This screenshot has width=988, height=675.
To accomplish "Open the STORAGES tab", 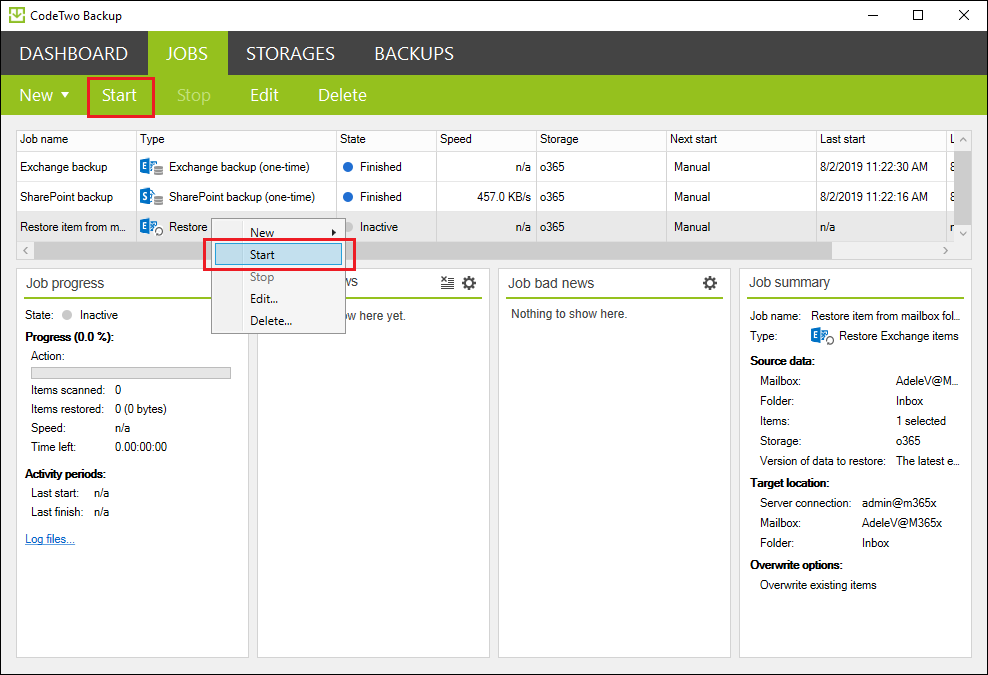I will (x=290, y=54).
